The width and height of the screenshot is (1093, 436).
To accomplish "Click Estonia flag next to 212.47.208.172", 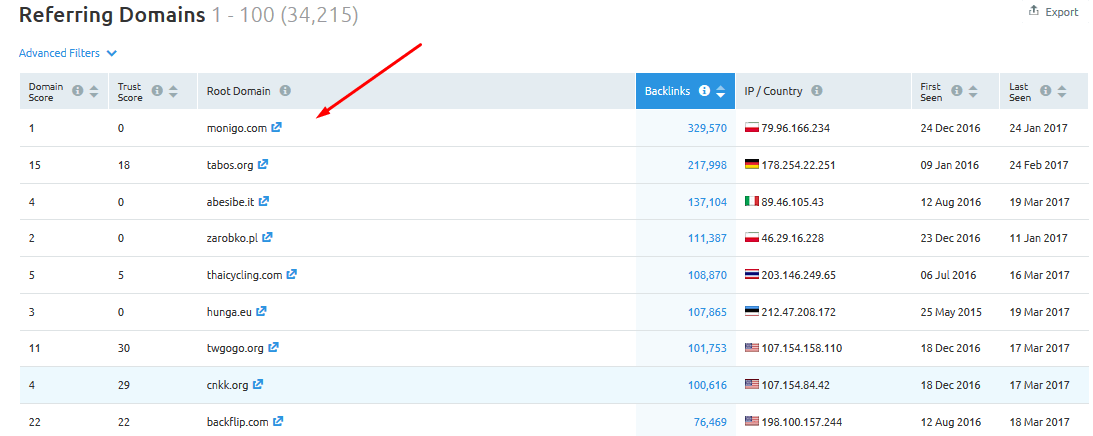I will coord(751,312).
